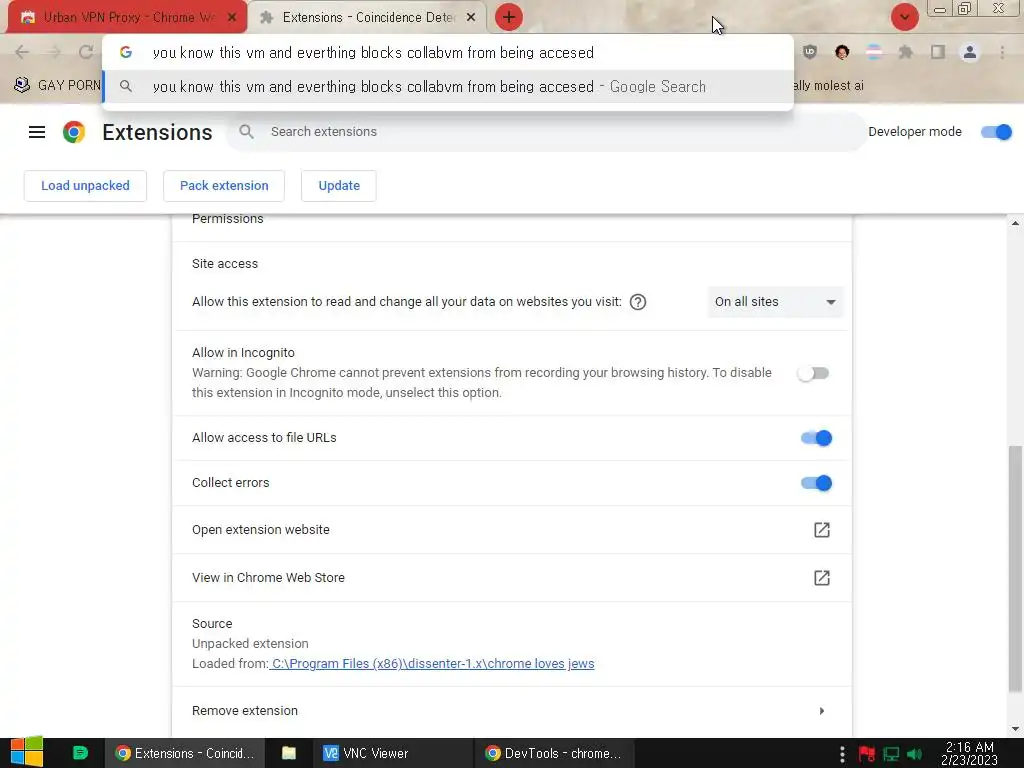Viewport: 1024px width, 768px height.
Task: Click the help question mark next to site access
Action: pos(638,302)
